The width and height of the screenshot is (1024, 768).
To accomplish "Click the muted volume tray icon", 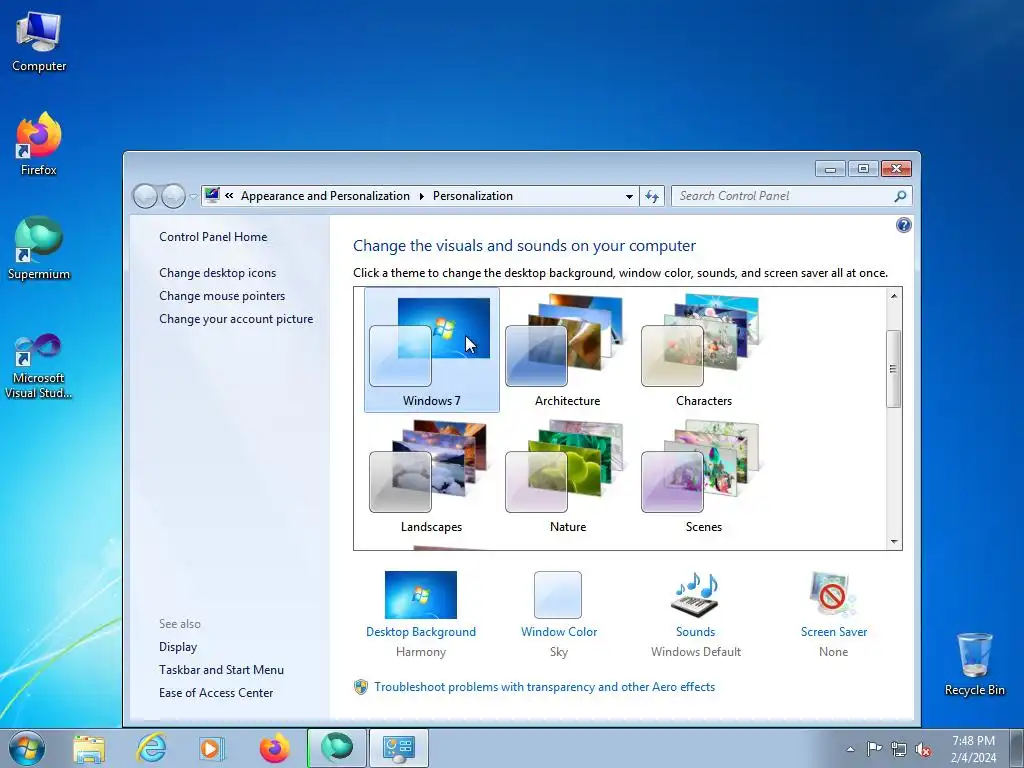I will (923, 750).
